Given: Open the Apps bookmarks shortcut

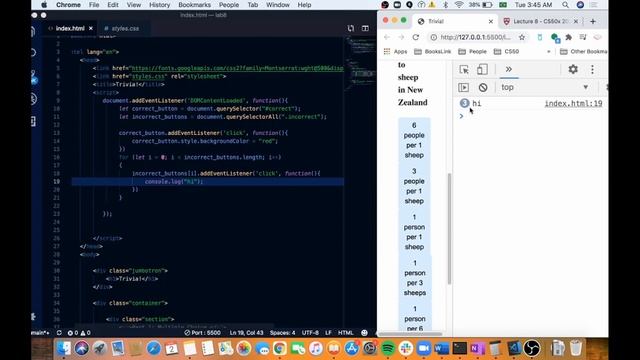Looking at the screenshot, I should [395, 51].
